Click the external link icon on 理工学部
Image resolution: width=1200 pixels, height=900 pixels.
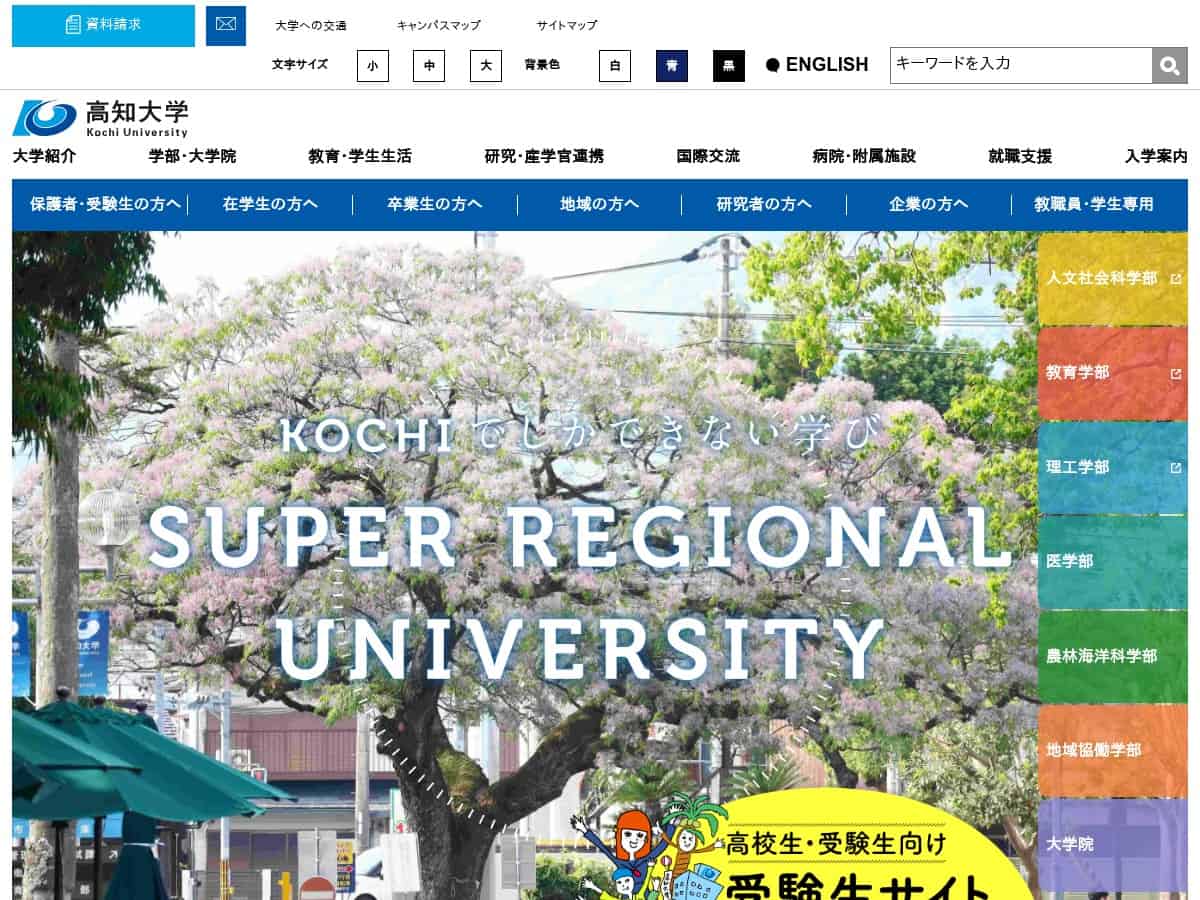(x=1176, y=467)
